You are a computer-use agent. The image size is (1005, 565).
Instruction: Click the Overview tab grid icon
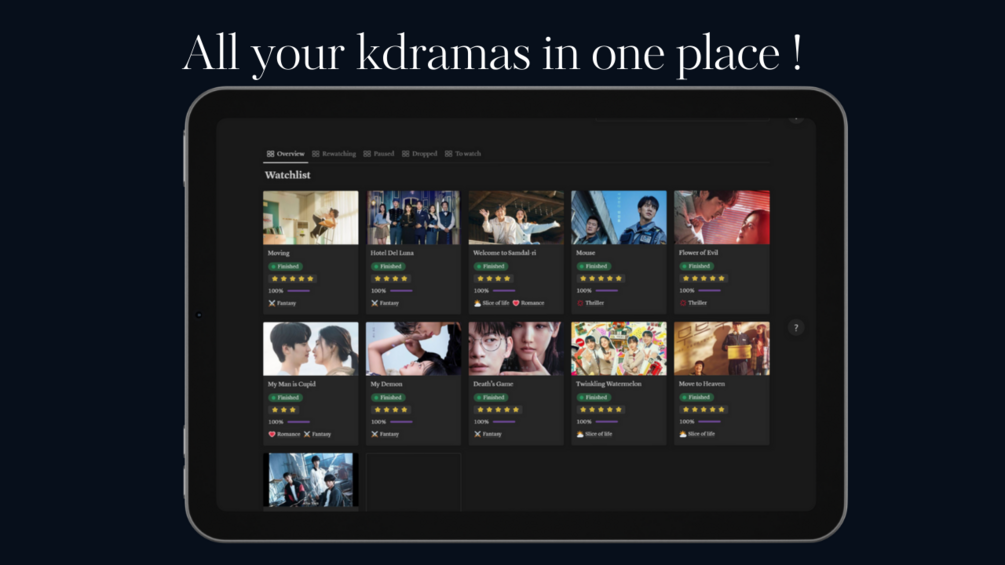click(x=270, y=154)
